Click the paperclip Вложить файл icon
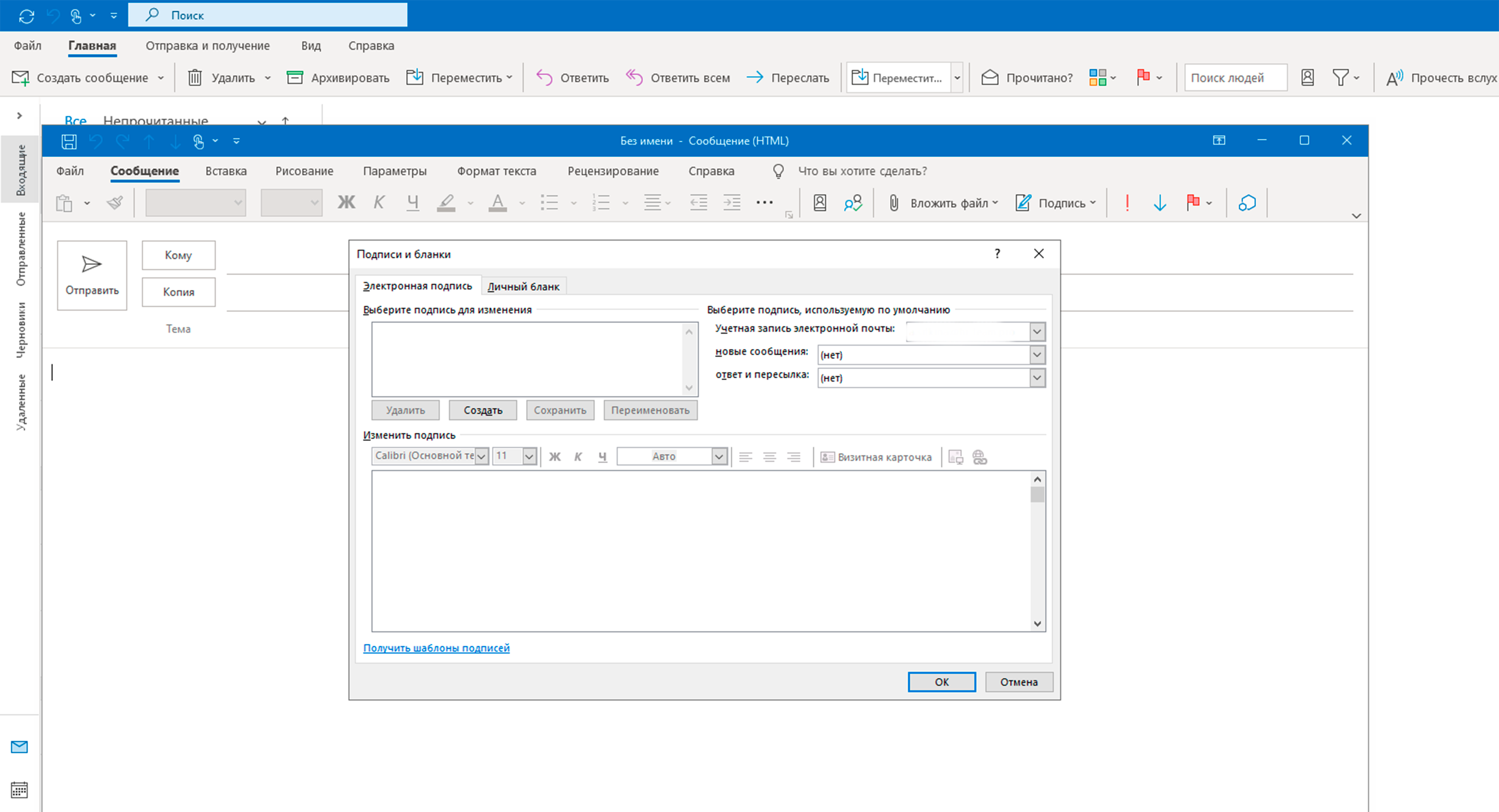The width and height of the screenshot is (1499, 812). point(894,203)
